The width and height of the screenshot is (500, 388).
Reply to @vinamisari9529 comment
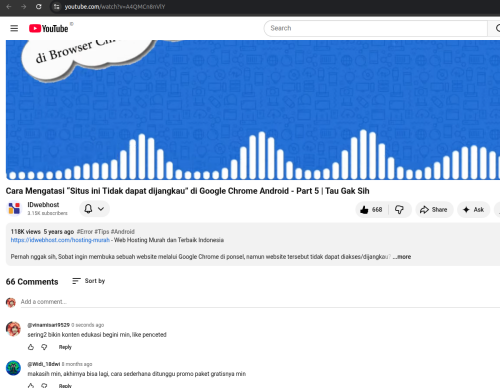tap(65, 347)
